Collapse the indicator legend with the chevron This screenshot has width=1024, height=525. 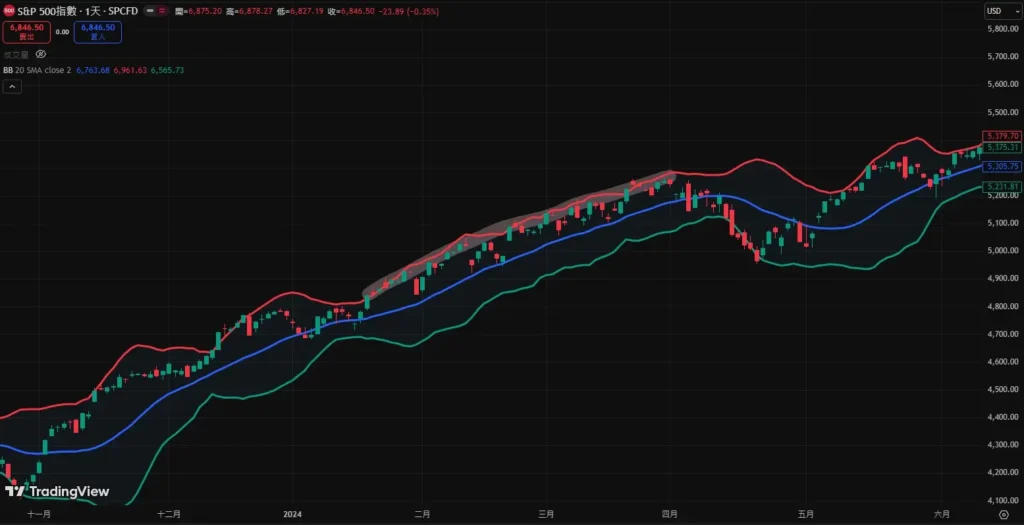coord(11,87)
